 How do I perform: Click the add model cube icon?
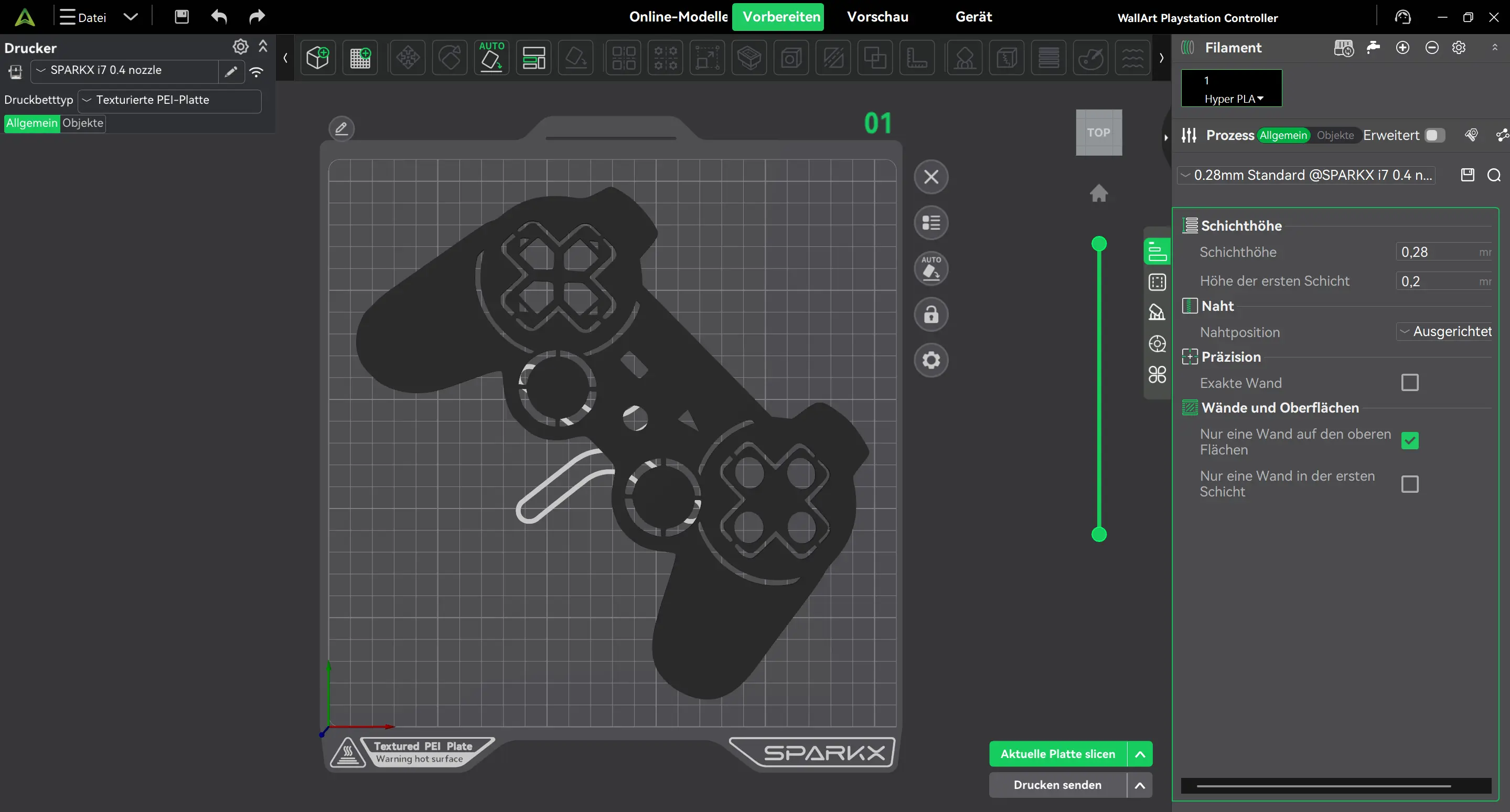(x=318, y=58)
